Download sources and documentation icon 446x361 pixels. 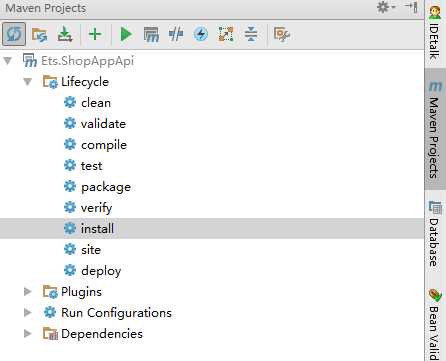point(65,34)
